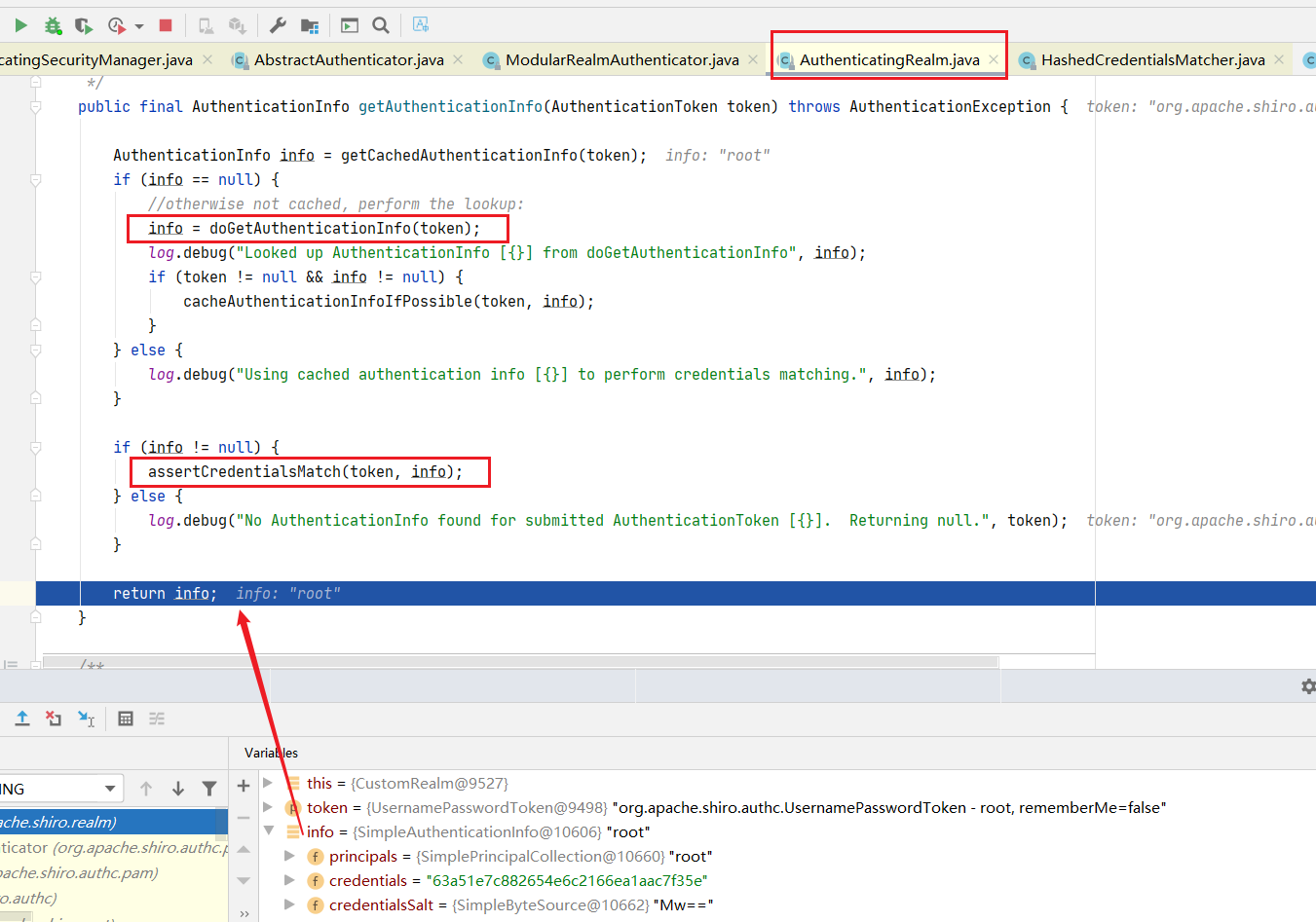The height and width of the screenshot is (922, 1316).
Task: Click Evaluate Expression calculator icon
Action: point(126,719)
